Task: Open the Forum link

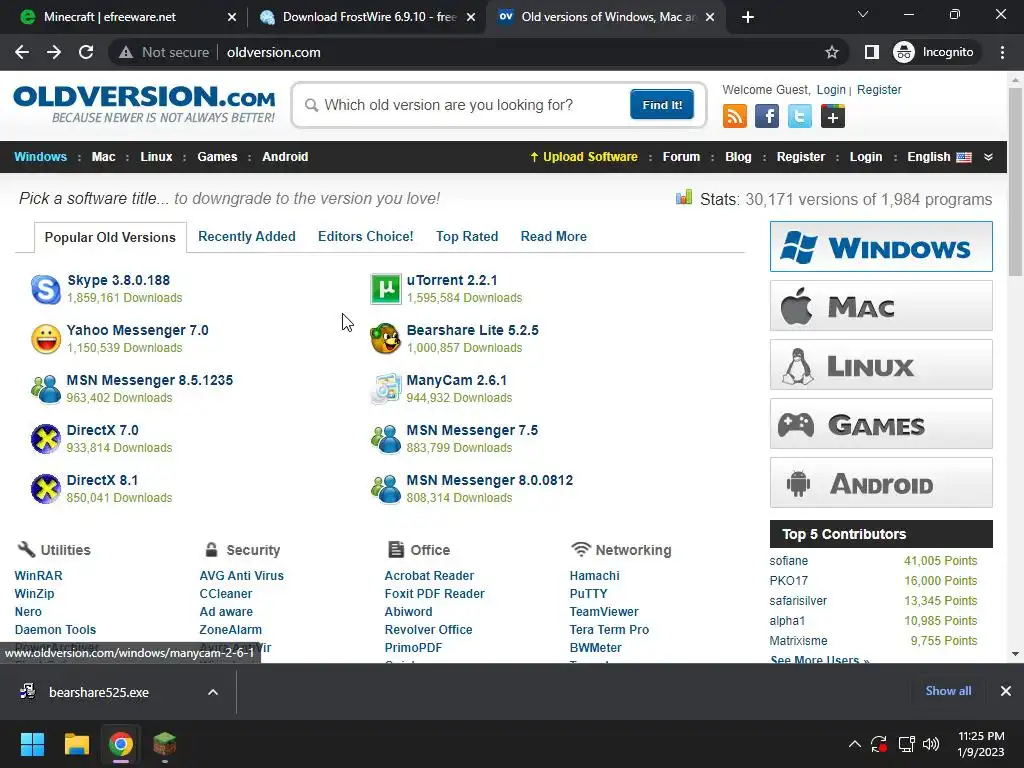Action: click(681, 157)
